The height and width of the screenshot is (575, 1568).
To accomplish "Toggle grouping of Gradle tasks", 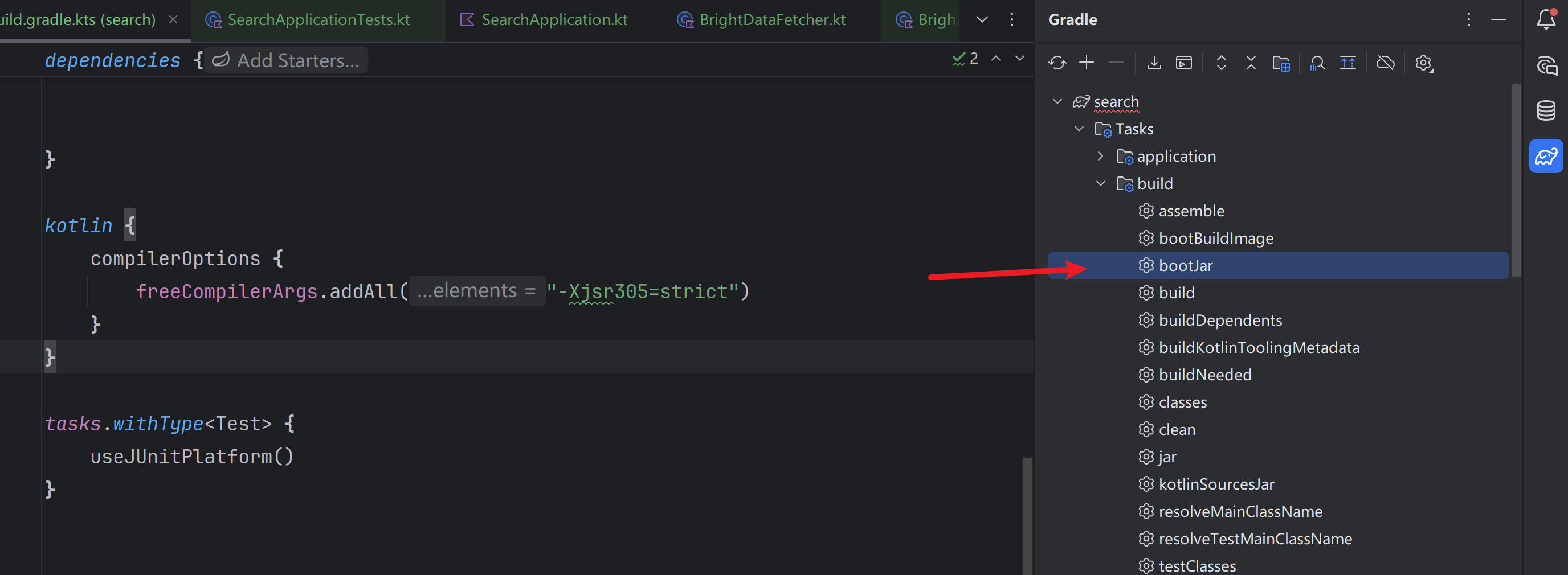I will click(x=1281, y=62).
